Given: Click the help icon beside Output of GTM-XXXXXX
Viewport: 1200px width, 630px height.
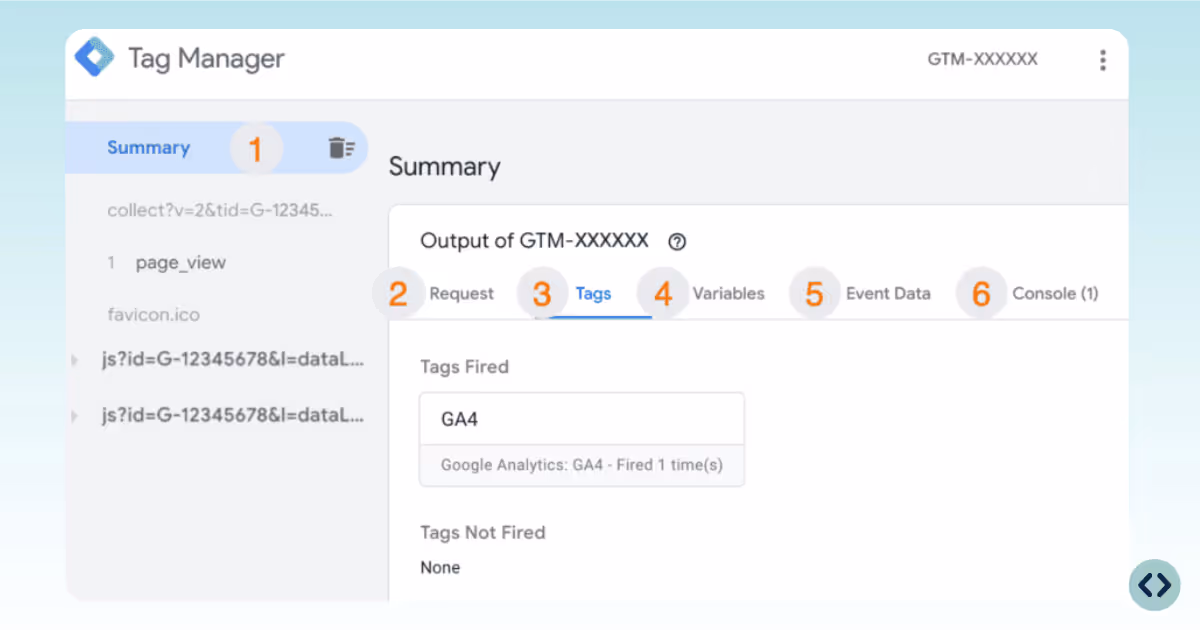Looking at the screenshot, I should [677, 241].
